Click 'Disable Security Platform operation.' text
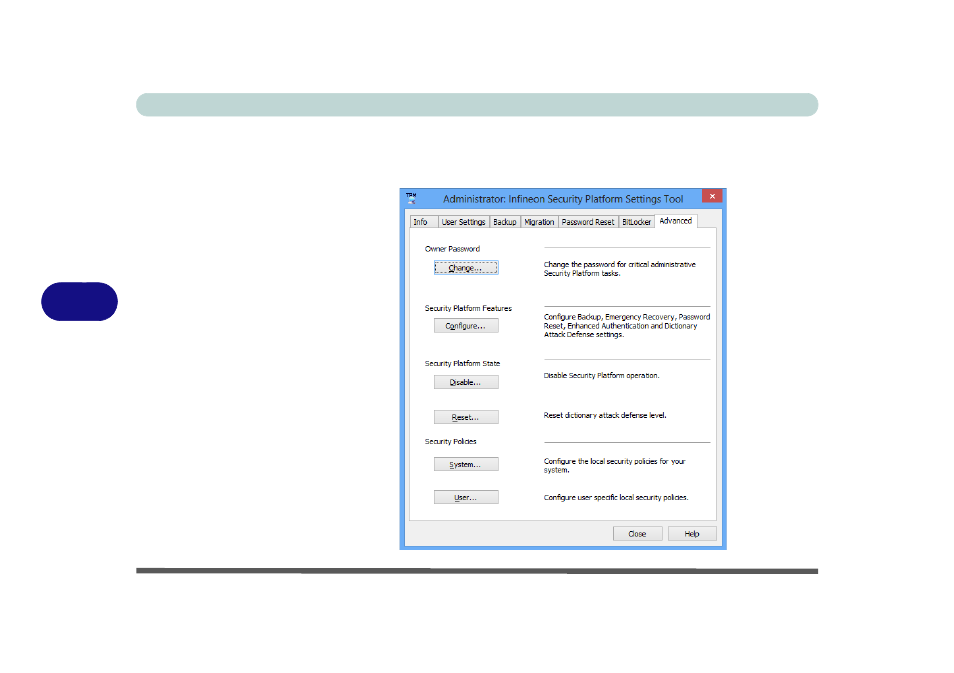Screen dimensions: 954x673 (601, 375)
